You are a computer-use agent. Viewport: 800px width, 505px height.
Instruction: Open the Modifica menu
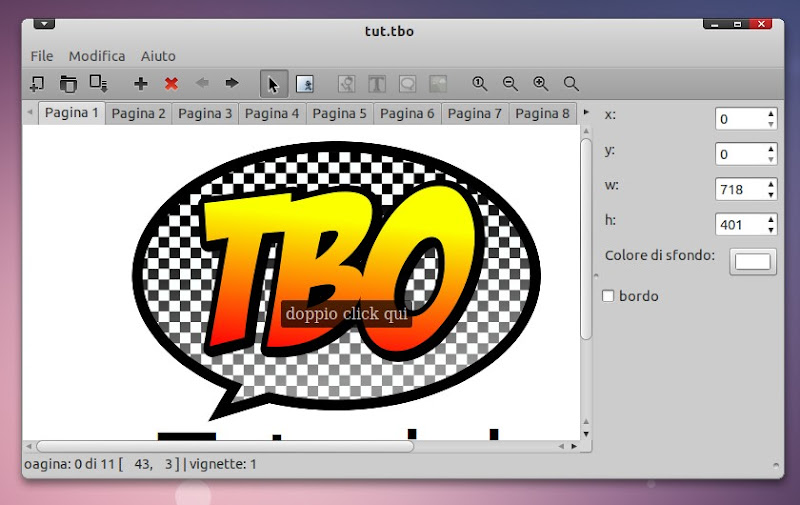coord(97,56)
